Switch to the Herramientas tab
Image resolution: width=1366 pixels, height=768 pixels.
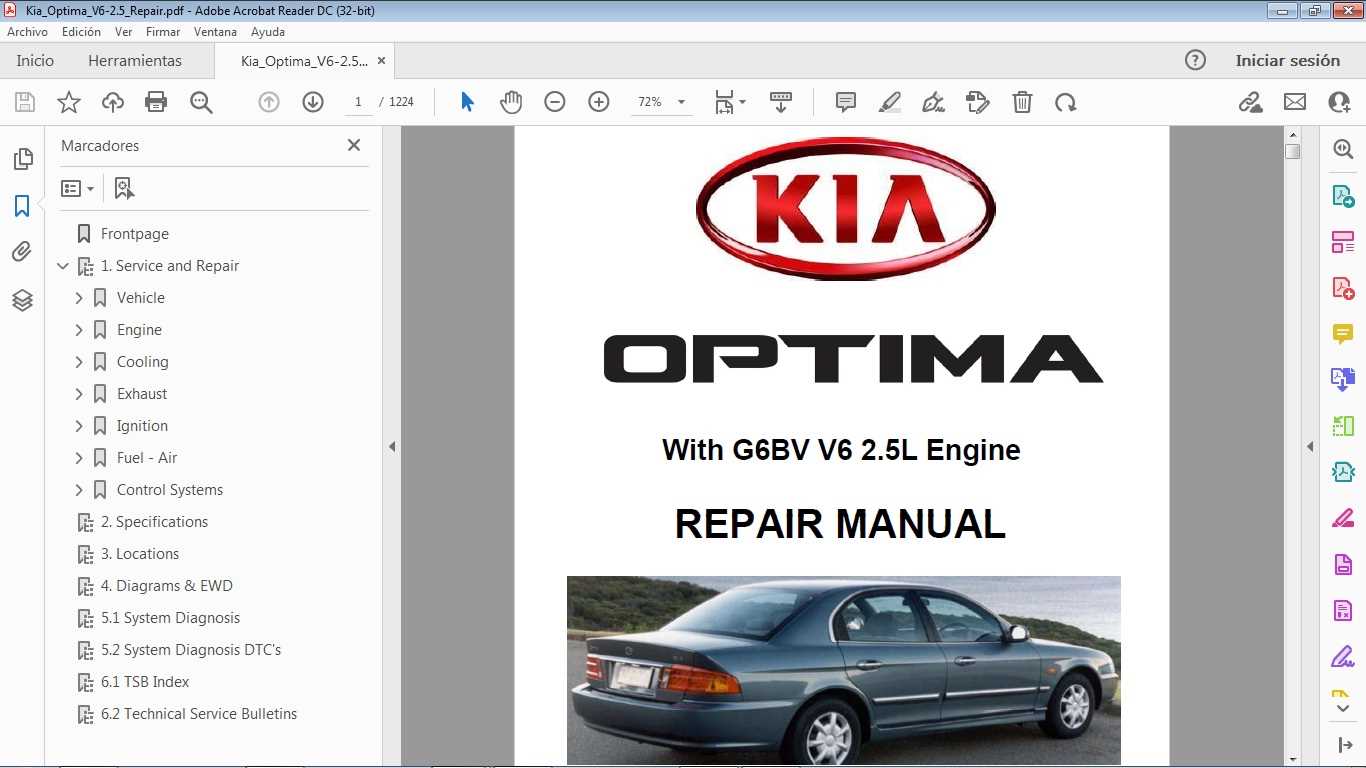click(135, 60)
